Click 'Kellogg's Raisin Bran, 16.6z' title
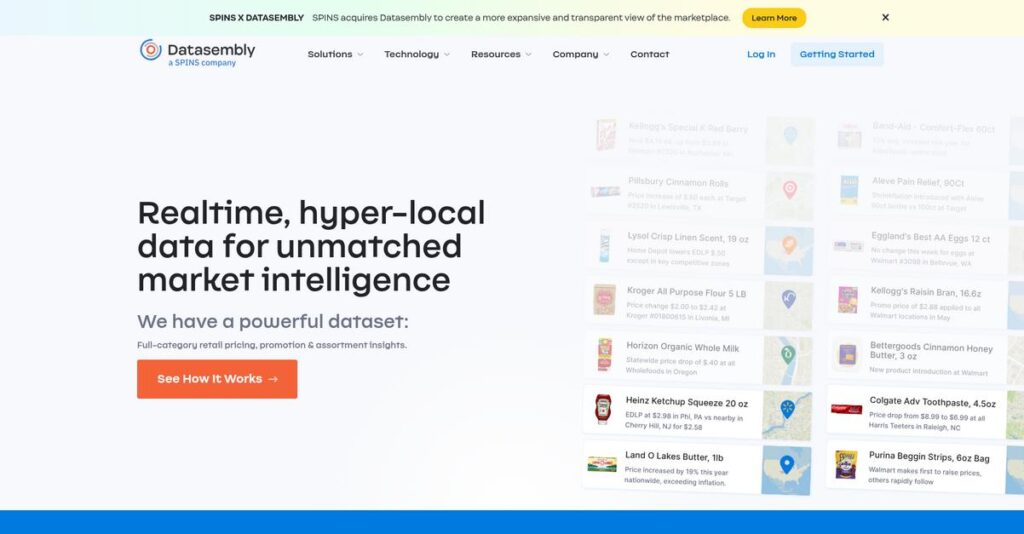This screenshot has width=1024, height=534. point(925,292)
